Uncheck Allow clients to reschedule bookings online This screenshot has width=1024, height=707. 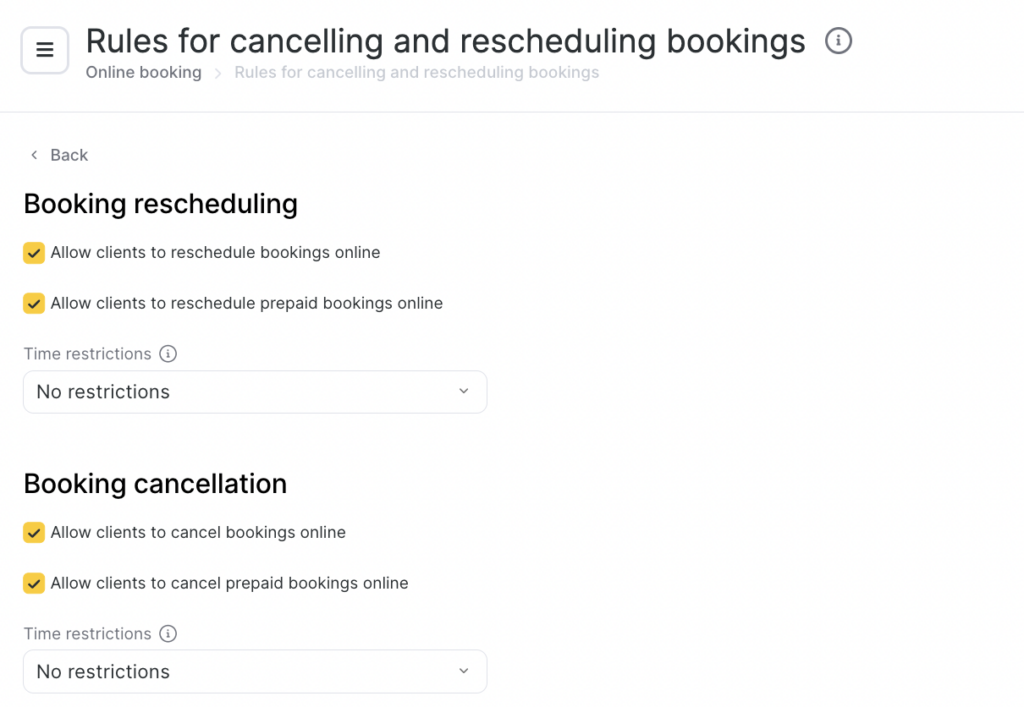[x=34, y=253]
